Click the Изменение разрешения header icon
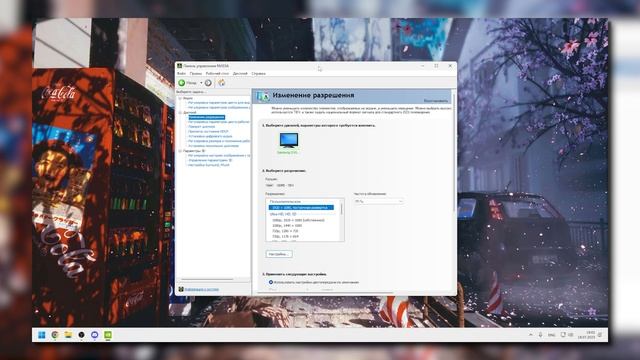This screenshot has width=640, height=360. (262, 96)
